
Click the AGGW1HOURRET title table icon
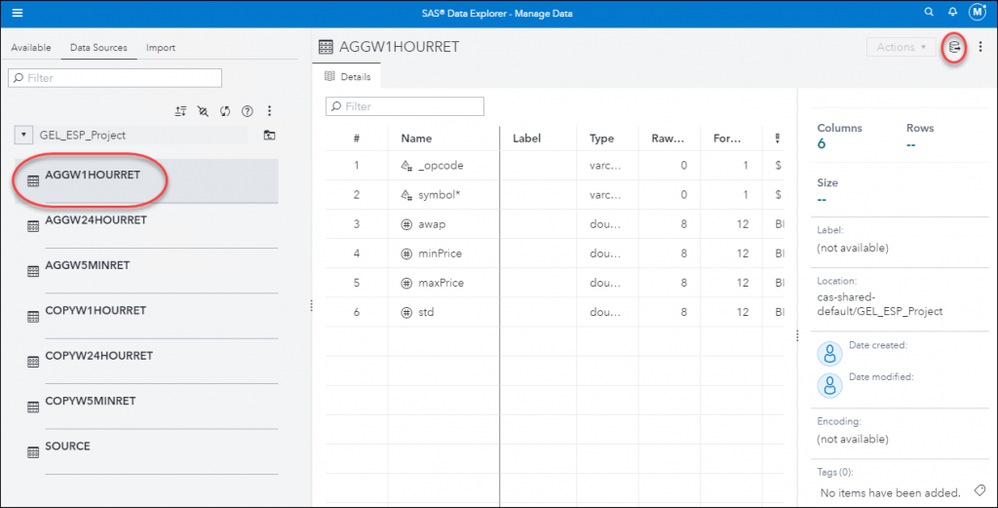[x=326, y=47]
